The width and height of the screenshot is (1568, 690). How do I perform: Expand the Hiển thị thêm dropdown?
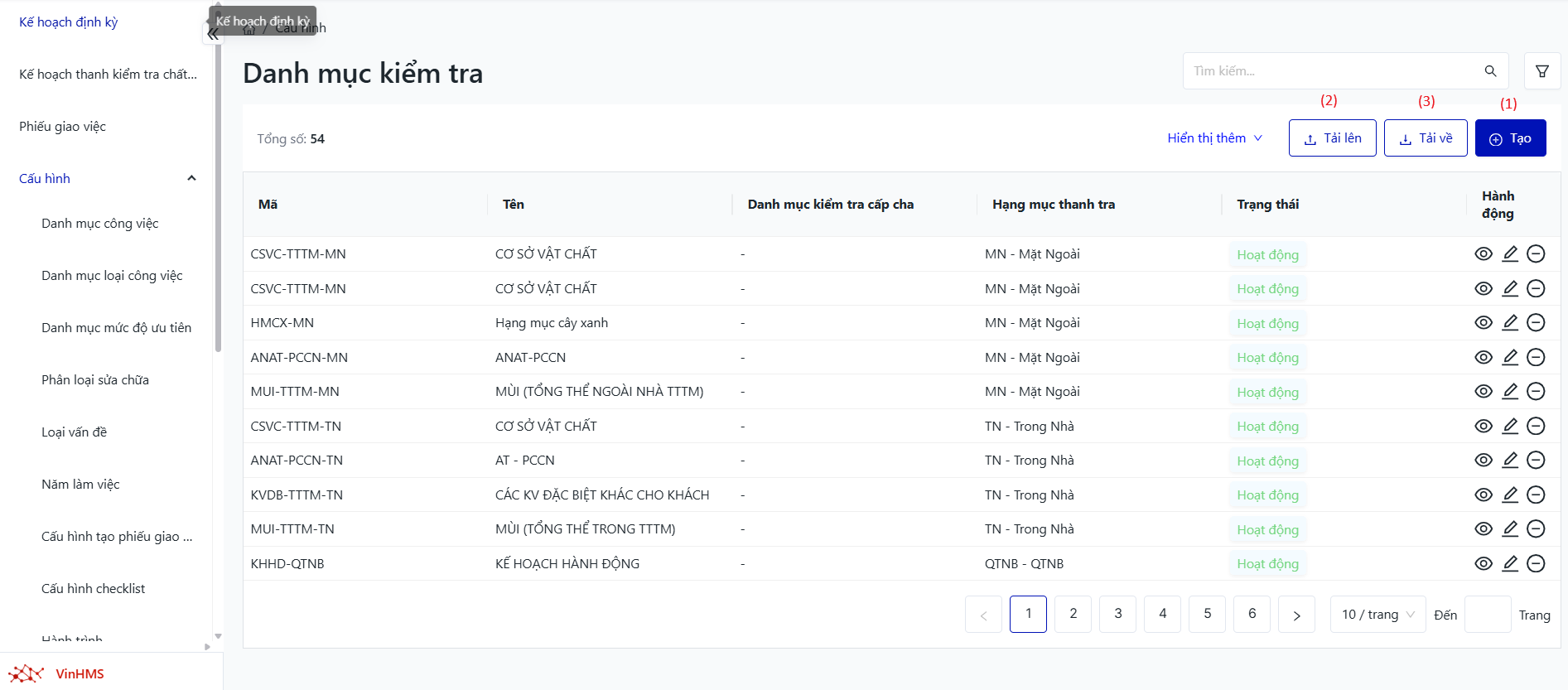(1214, 138)
